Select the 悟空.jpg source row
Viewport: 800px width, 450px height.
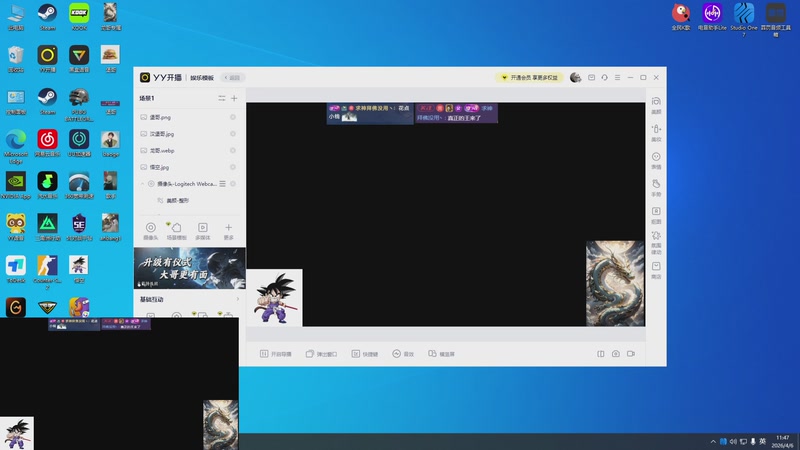189,167
